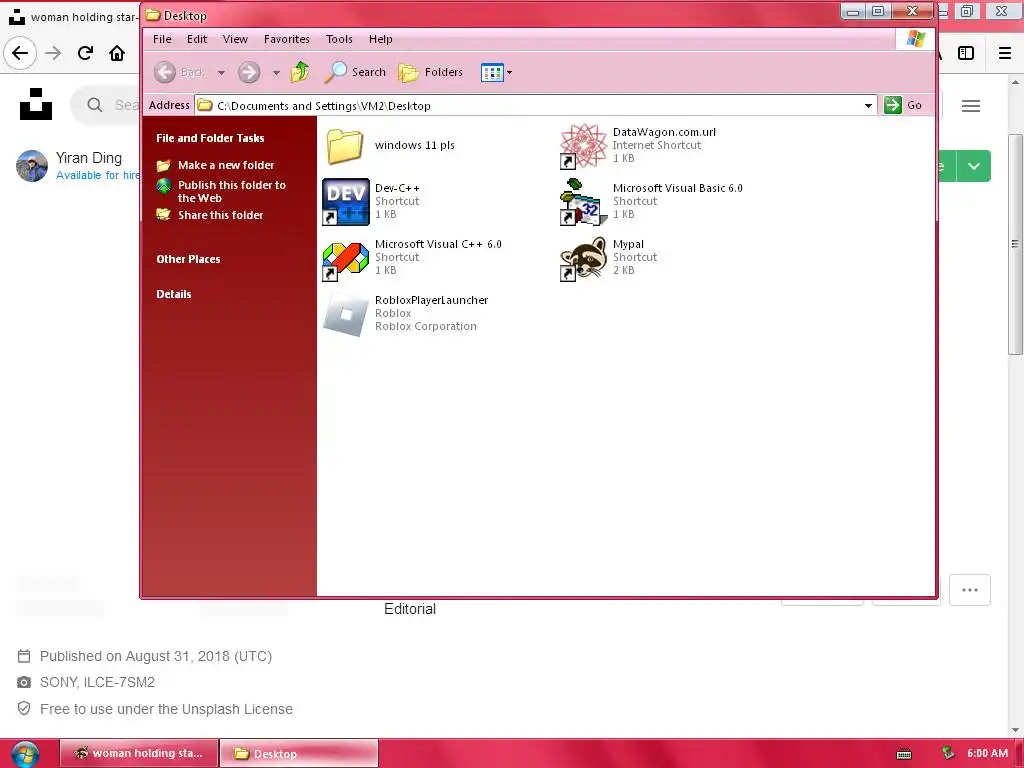Open Unsplash page navigation menu lines

971,106
